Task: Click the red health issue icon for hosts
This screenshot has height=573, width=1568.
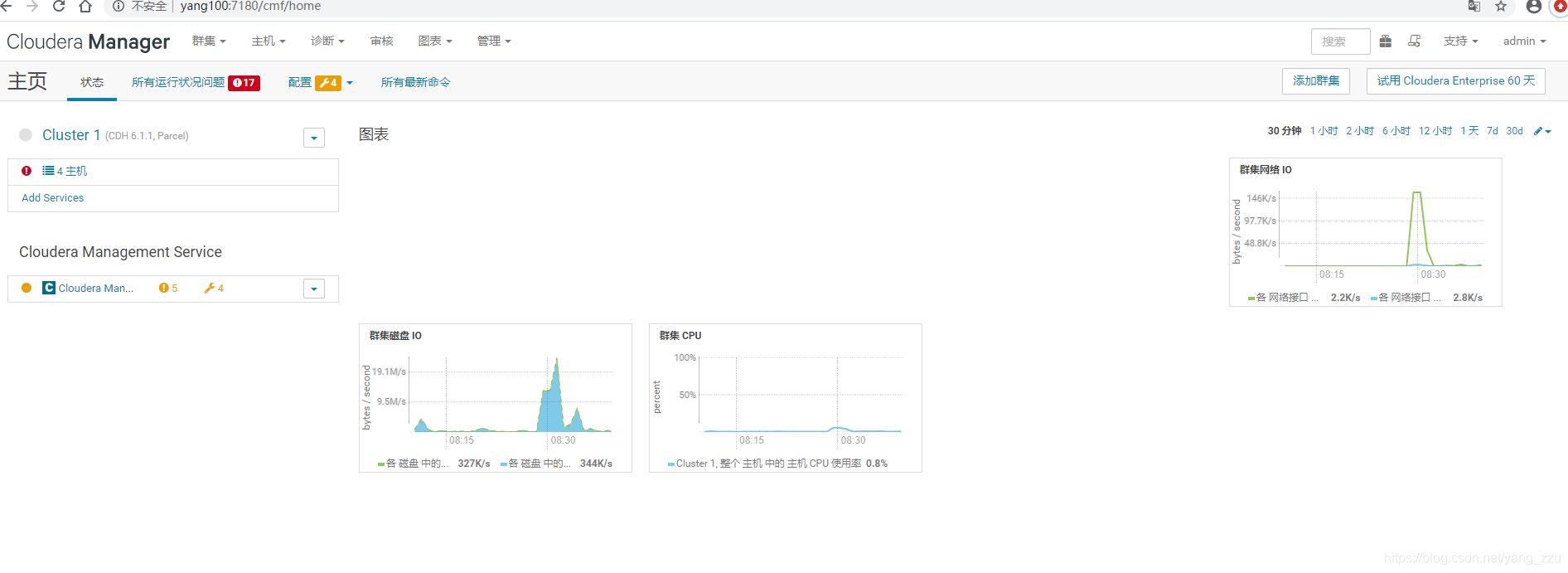Action: coord(27,171)
